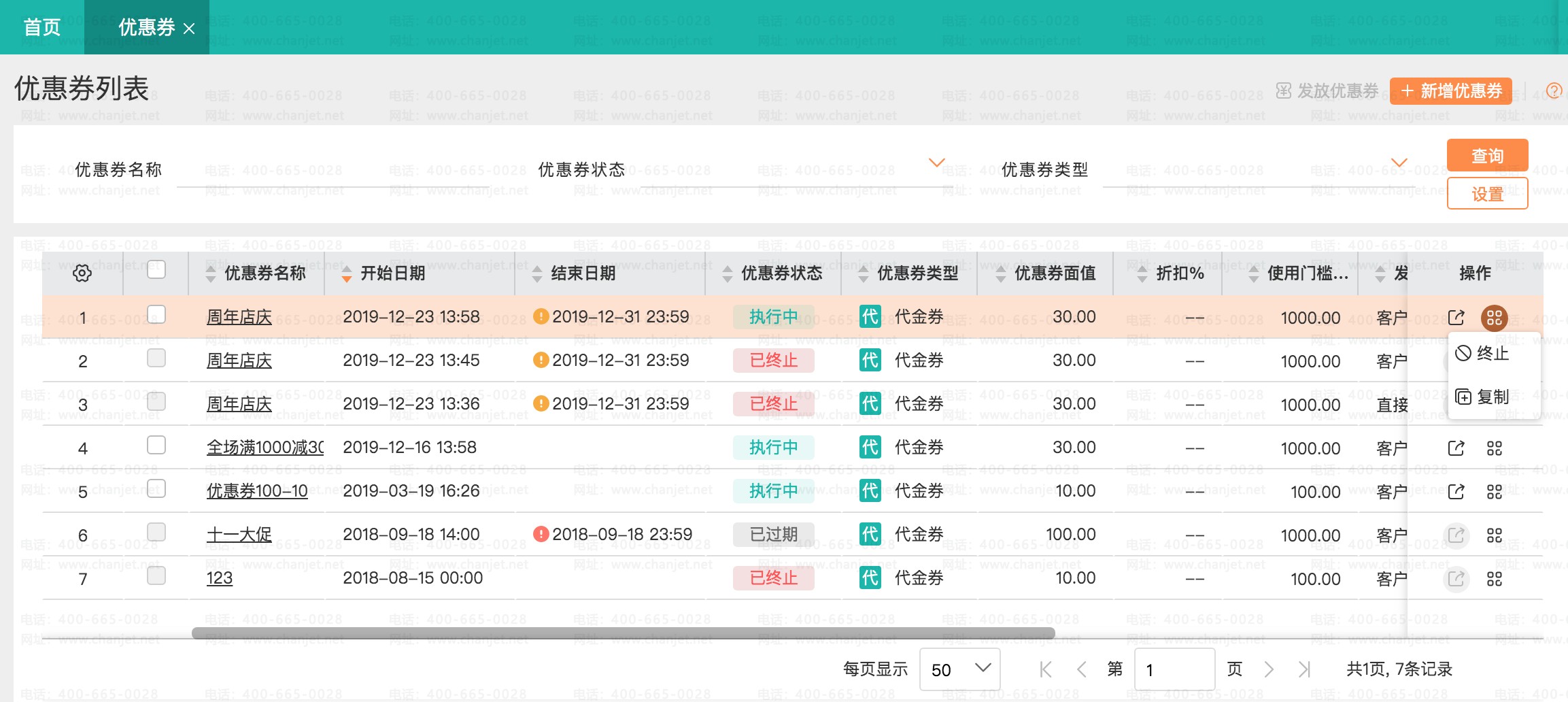Viewport: 1568px width, 702px height.
Task: Click the 新增优惠券 button
Action: [1450, 90]
